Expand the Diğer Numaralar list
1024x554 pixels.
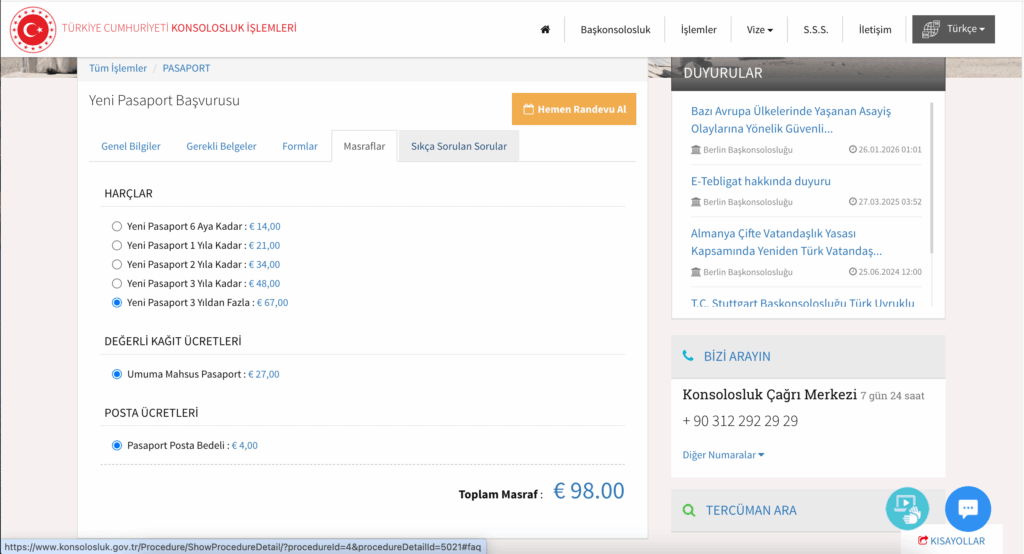coord(723,455)
